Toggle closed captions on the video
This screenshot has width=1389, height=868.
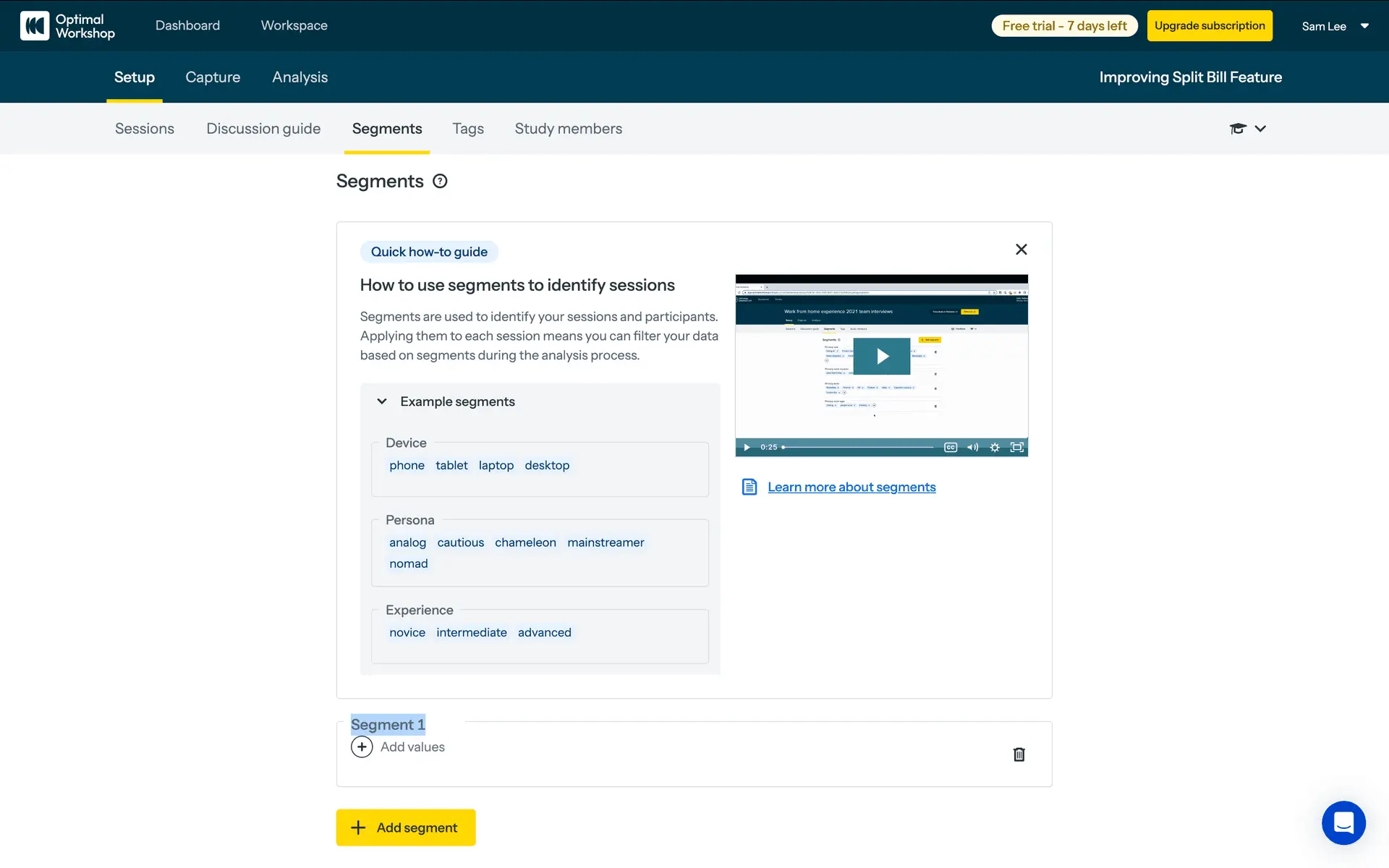coord(951,447)
